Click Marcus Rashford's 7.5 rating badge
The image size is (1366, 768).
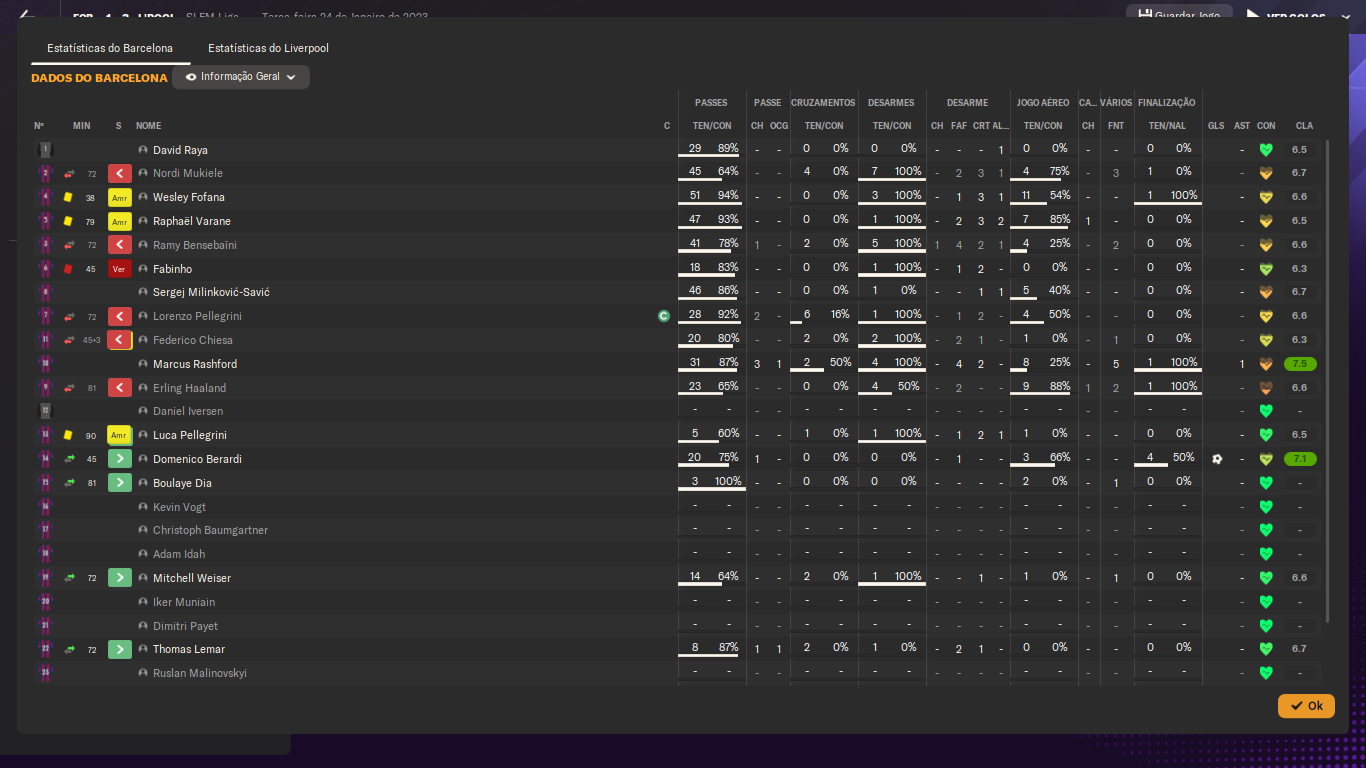click(x=1300, y=364)
